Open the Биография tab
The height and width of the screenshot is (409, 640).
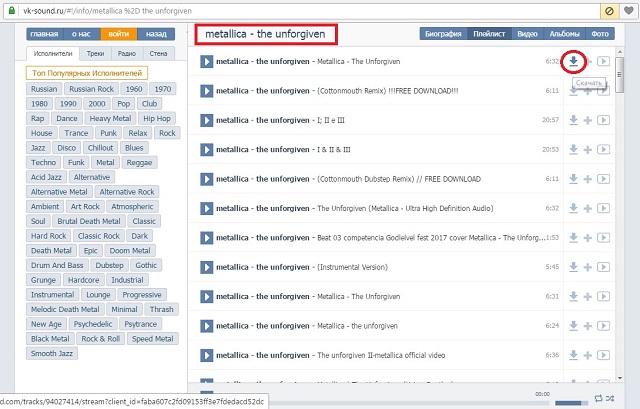(443, 34)
